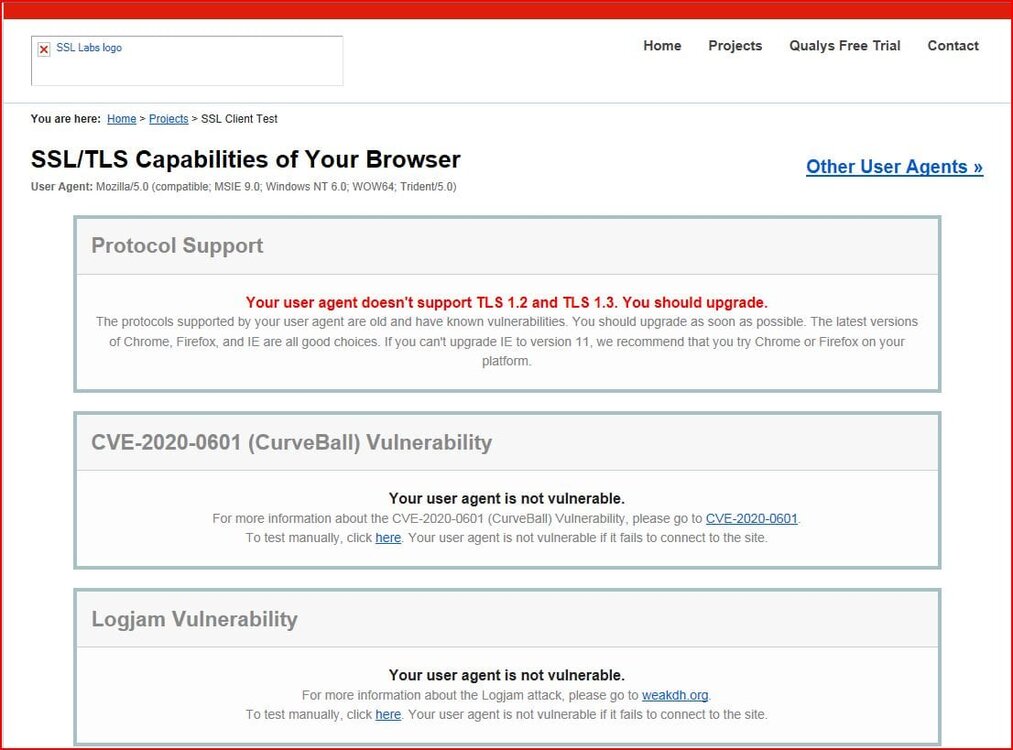Screen dimensions: 1013x750
Task: Open the CVE-2020-0601 information link
Action: tap(751, 518)
